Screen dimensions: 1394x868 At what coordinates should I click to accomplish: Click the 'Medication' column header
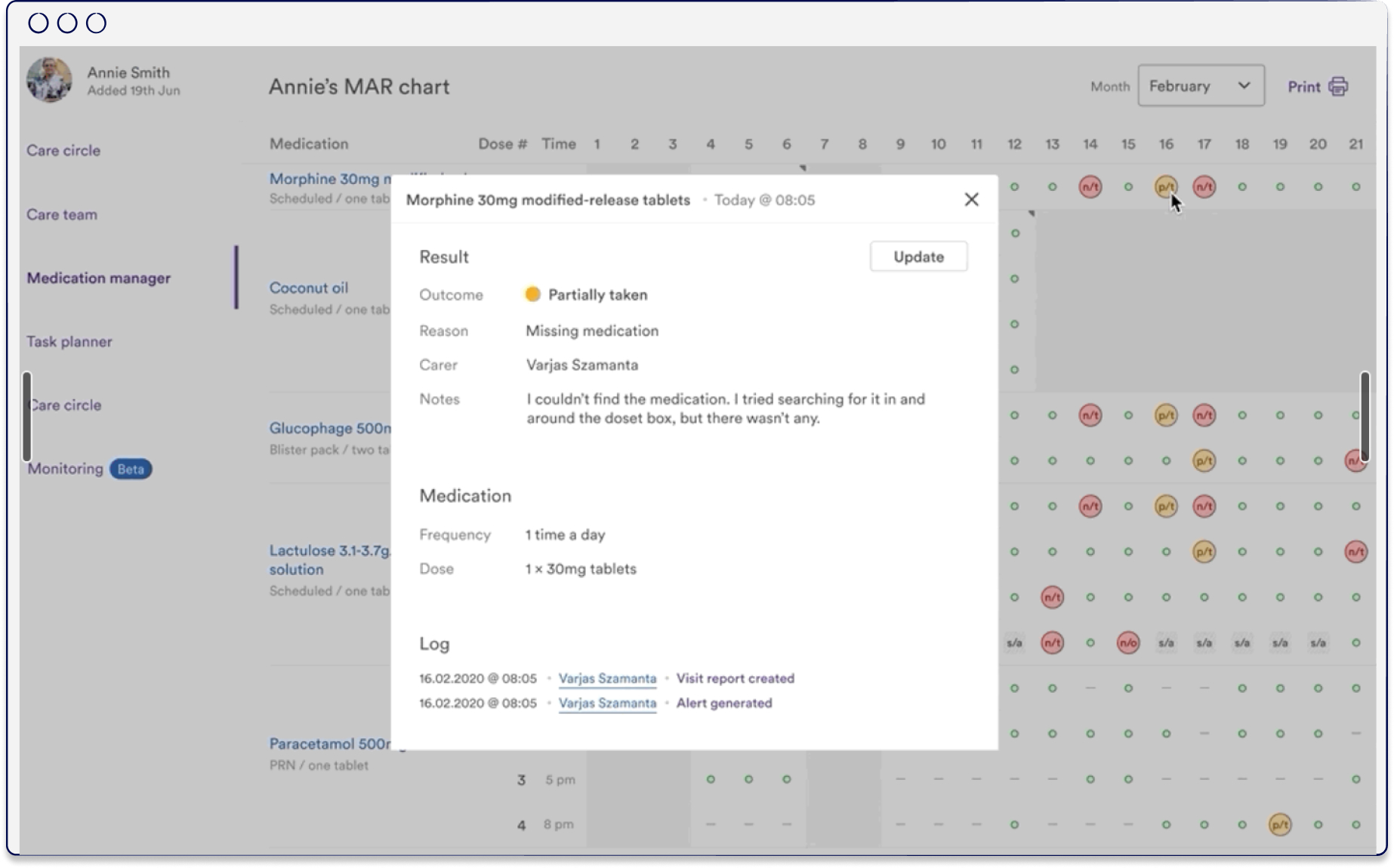coord(309,143)
